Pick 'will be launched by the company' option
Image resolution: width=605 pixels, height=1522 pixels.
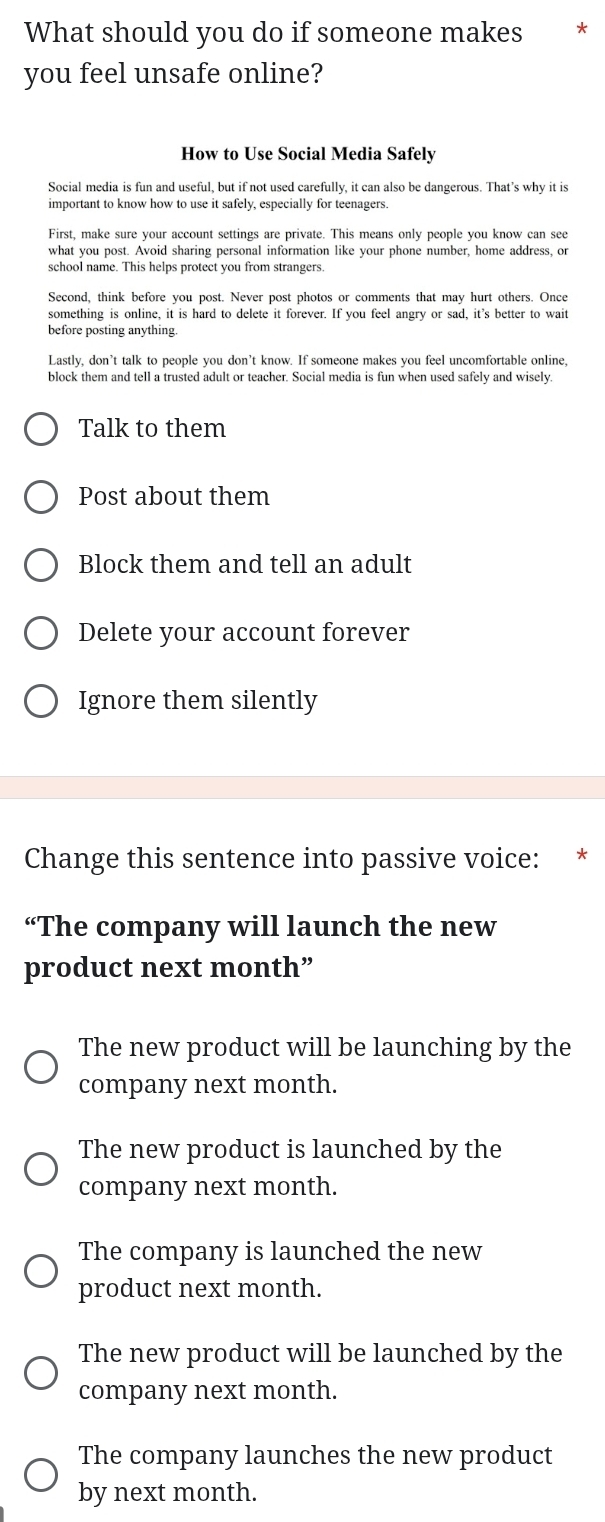click(41, 1372)
